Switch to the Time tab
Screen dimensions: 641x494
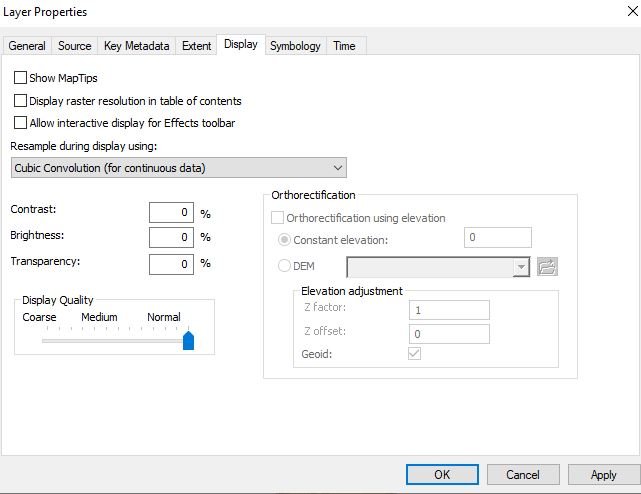point(344,46)
